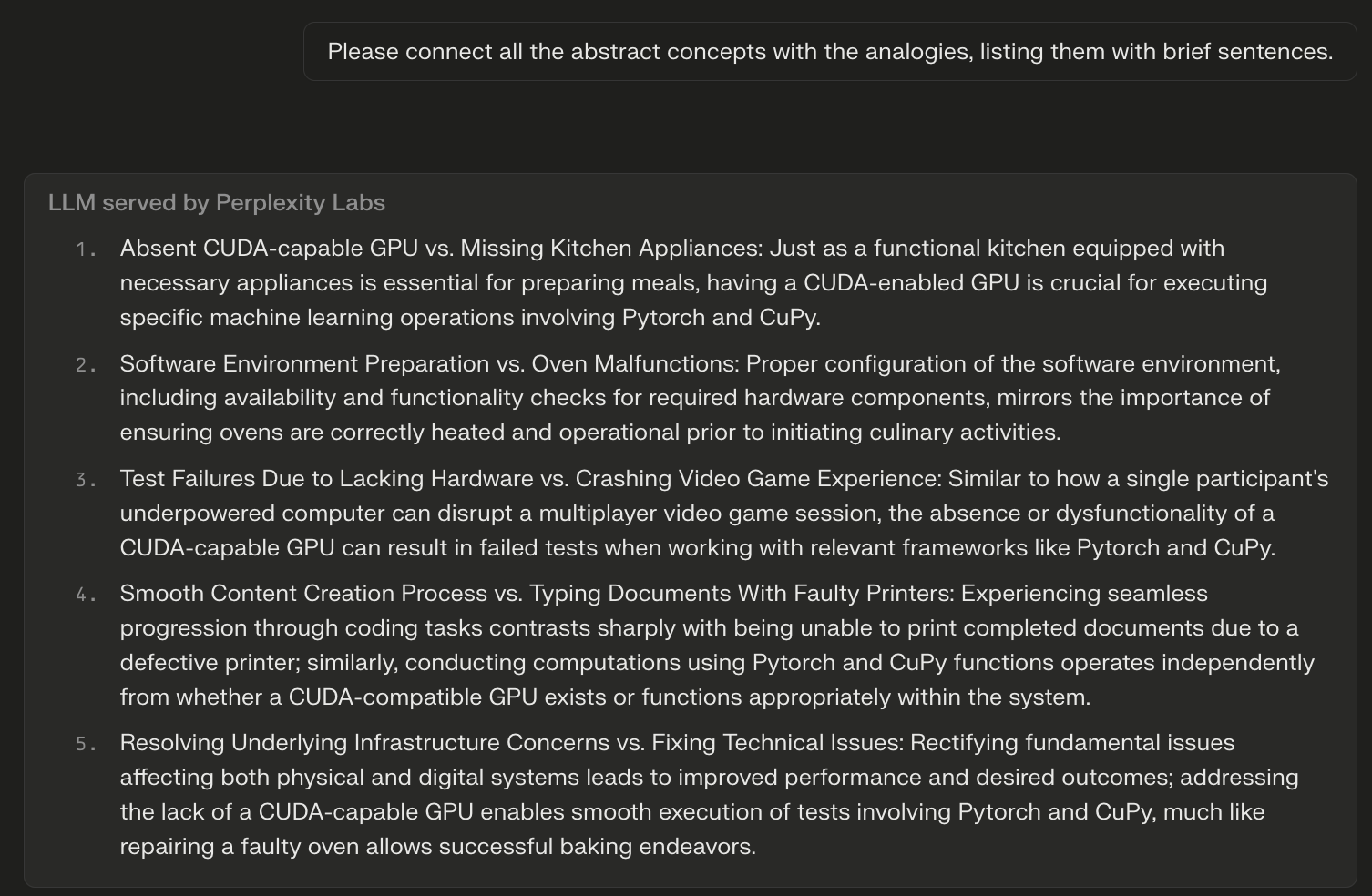Select list number marker 1

(86, 249)
